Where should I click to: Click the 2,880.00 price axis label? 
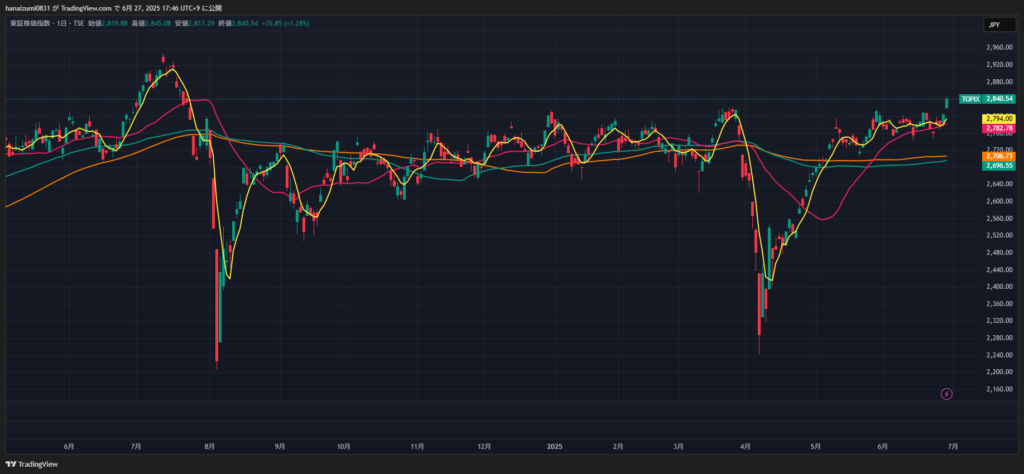click(x=998, y=82)
